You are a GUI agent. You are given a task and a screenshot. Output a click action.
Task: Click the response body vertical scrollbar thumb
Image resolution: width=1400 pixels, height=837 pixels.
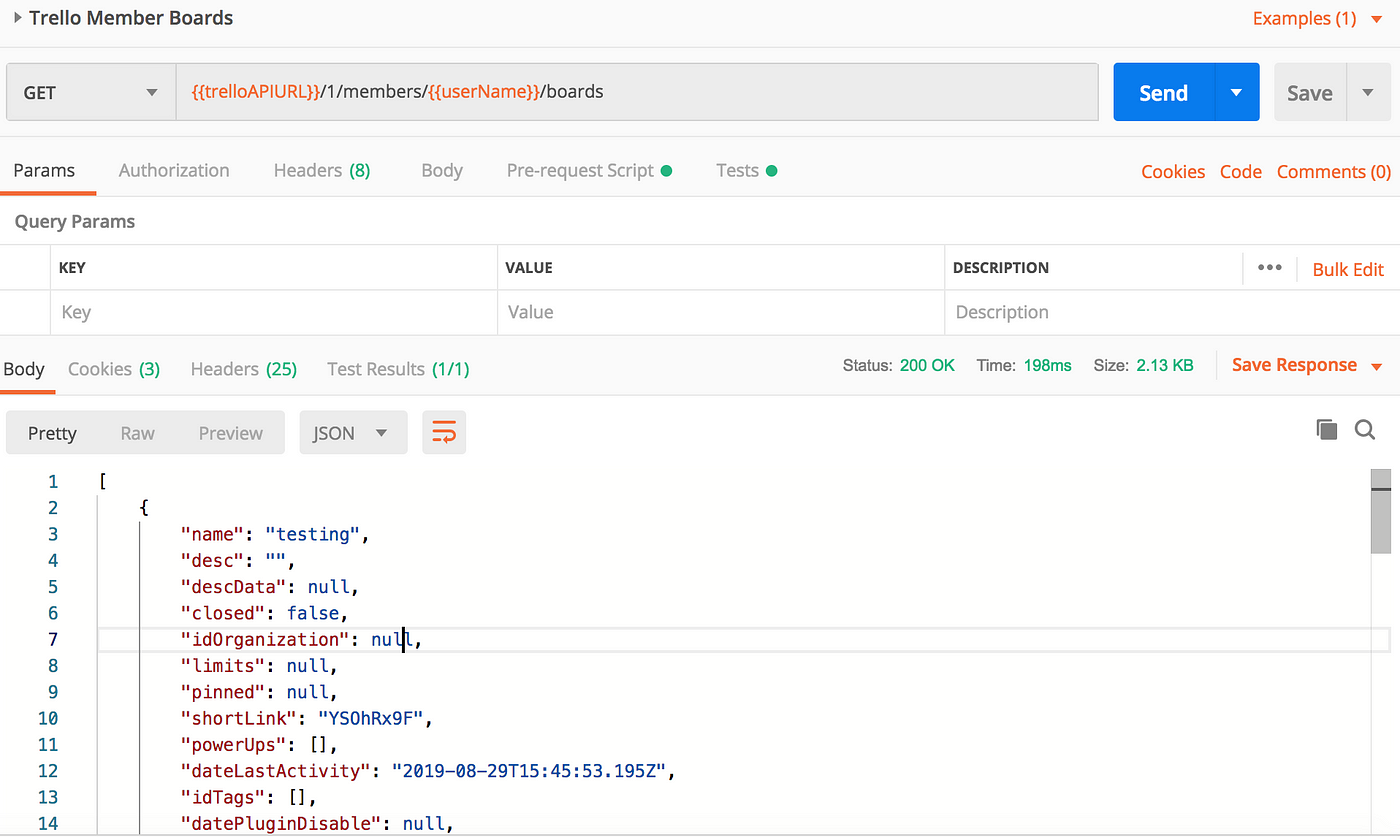1381,512
